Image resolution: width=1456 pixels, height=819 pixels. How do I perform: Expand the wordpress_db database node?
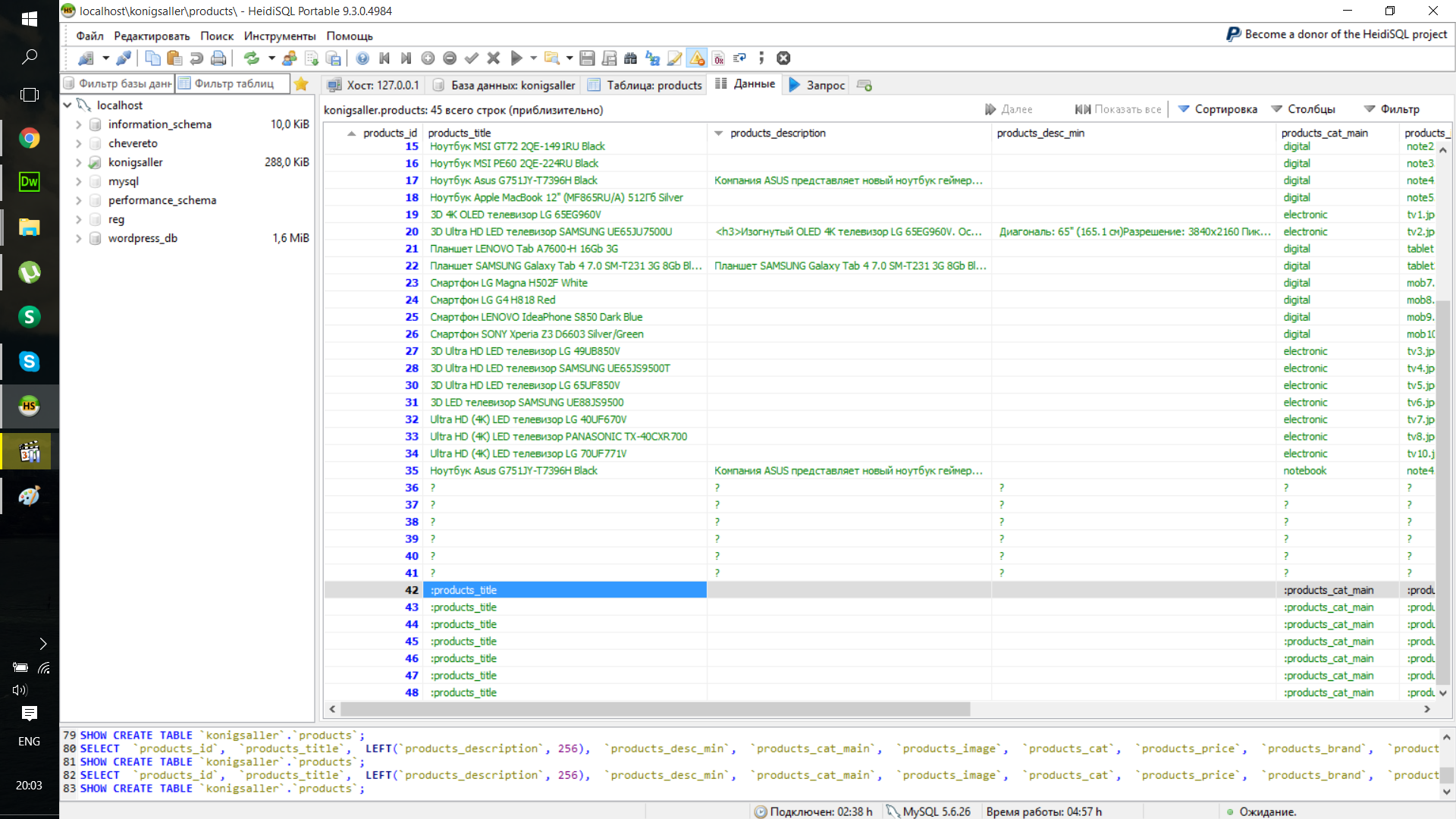click(x=79, y=238)
